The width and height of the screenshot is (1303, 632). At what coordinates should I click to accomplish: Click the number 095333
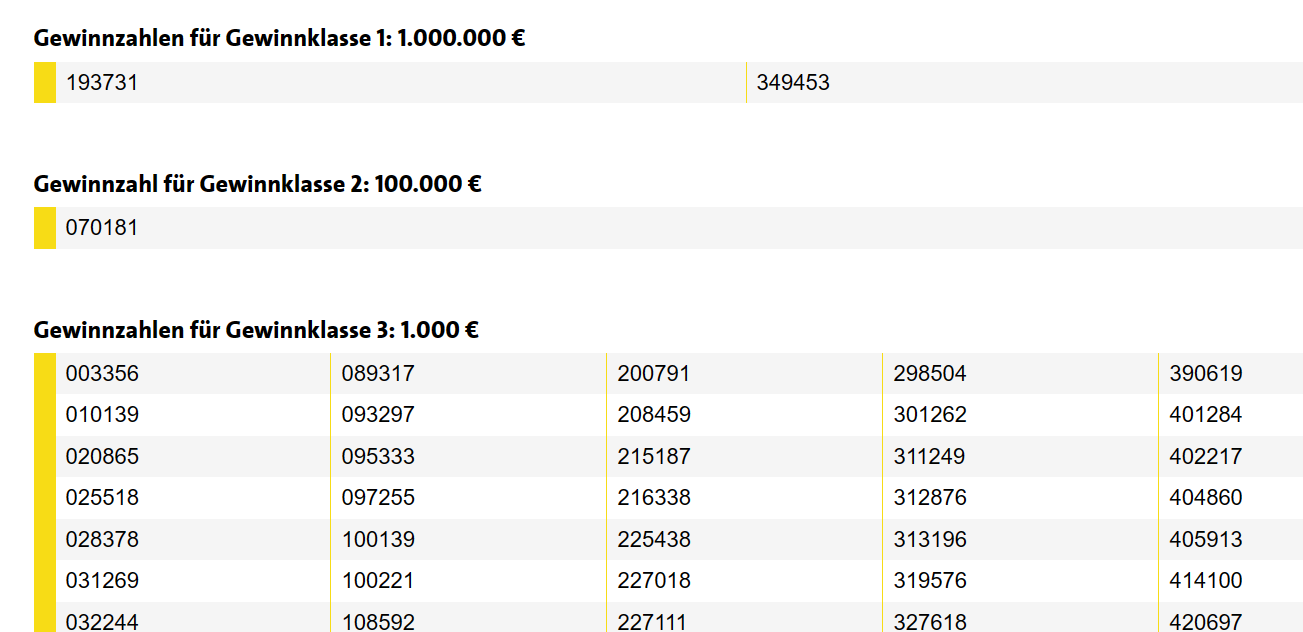tap(378, 457)
